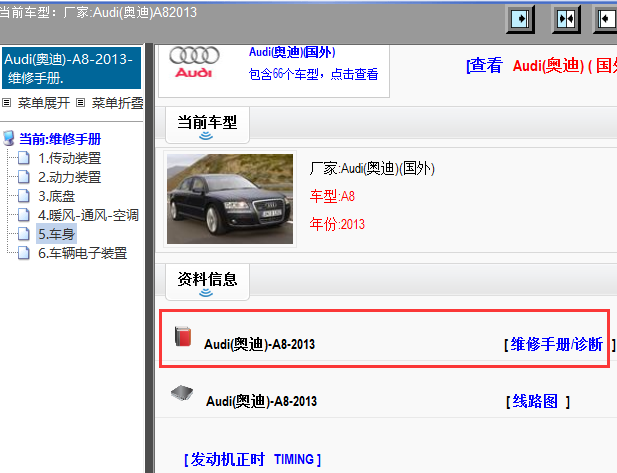The height and width of the screenshot is (473, 617).
Task: Click the 当前:维修手册 root node
Action: click(x=60, y=139)
